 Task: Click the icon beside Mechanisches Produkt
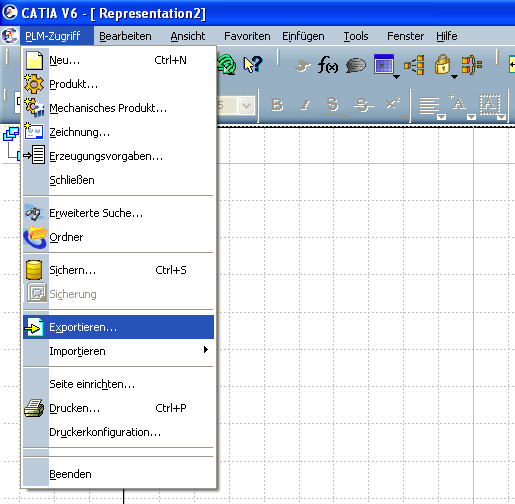tap(35, 107)
